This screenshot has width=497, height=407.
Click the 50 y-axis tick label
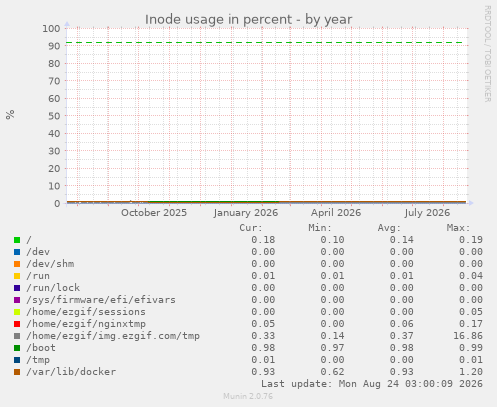point(54,116)
